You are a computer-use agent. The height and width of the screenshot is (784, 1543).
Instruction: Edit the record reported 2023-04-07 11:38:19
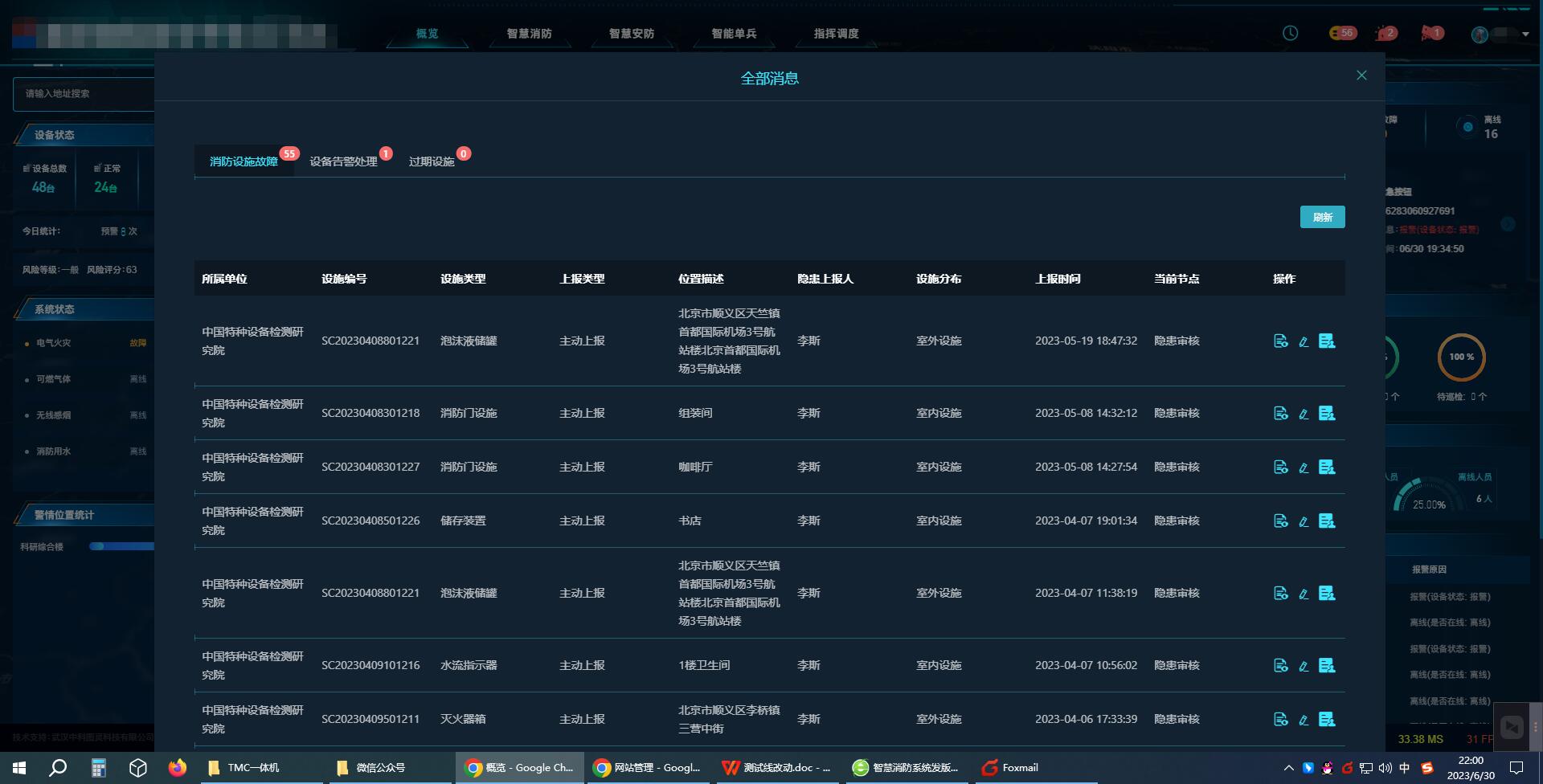pos(1304,594)
